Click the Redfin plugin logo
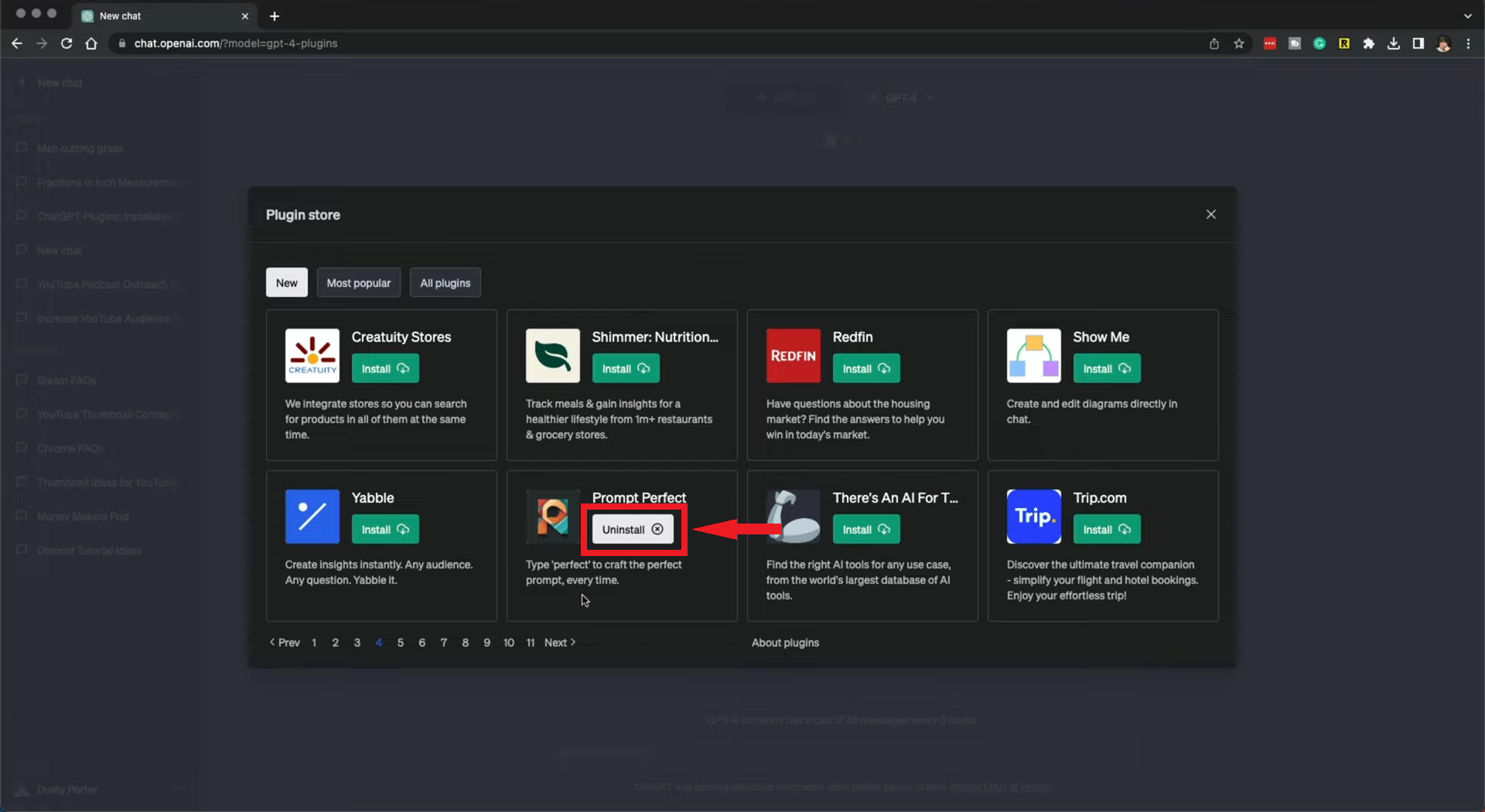 793,356
